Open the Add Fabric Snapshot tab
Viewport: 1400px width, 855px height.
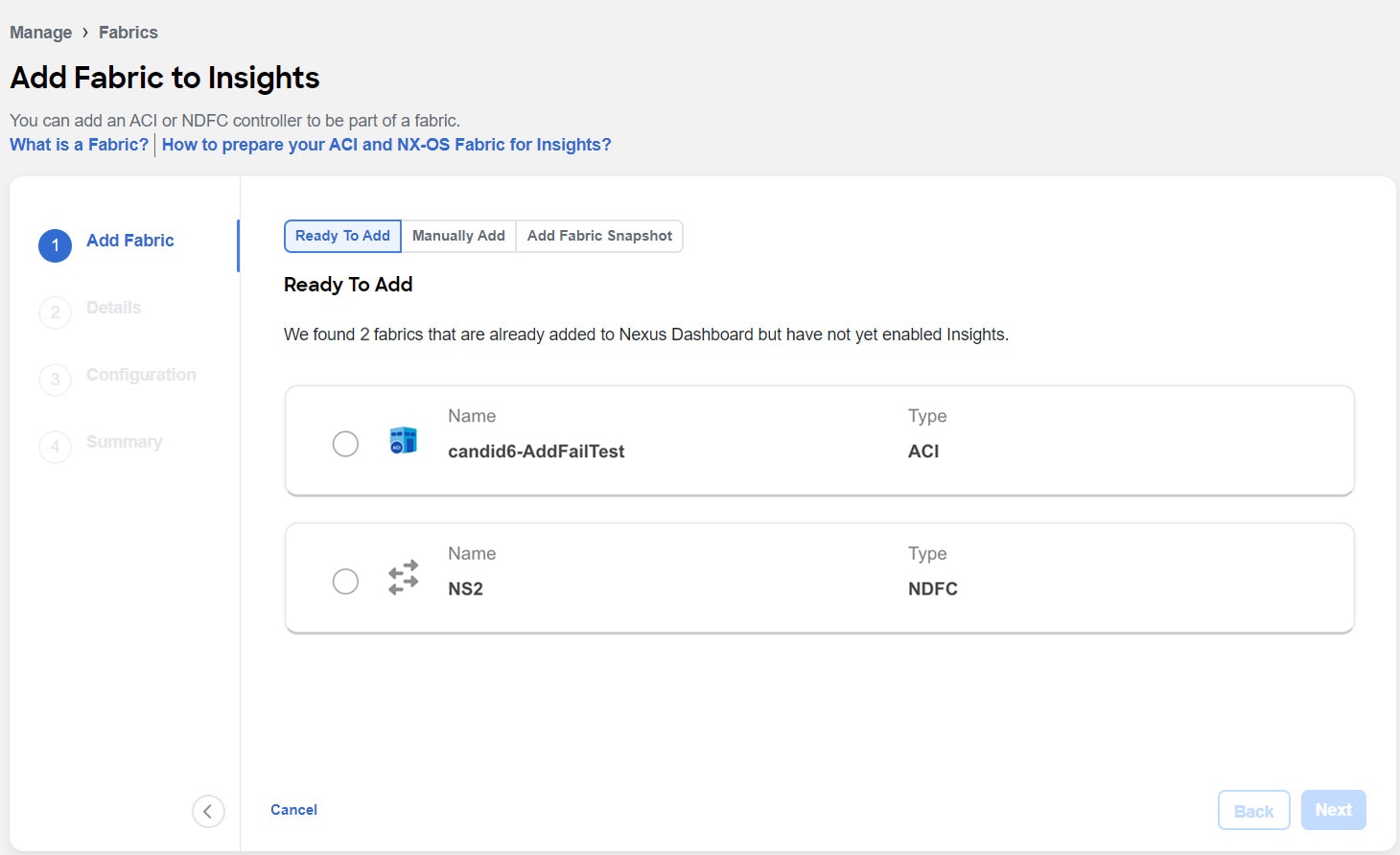pyautogui.click(x=599, y=236)
